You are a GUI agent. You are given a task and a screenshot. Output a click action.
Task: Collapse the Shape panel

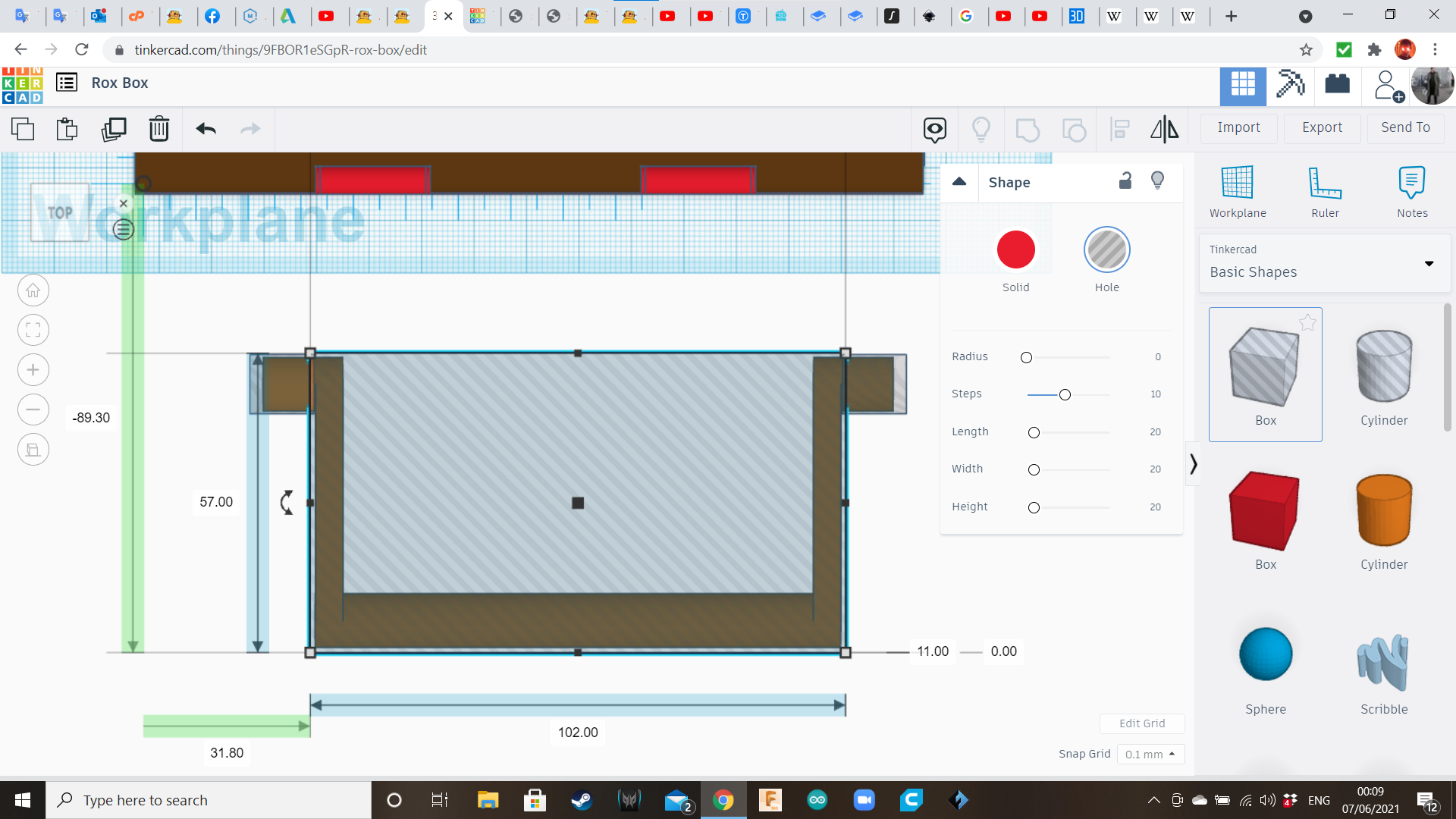[959, 182]
